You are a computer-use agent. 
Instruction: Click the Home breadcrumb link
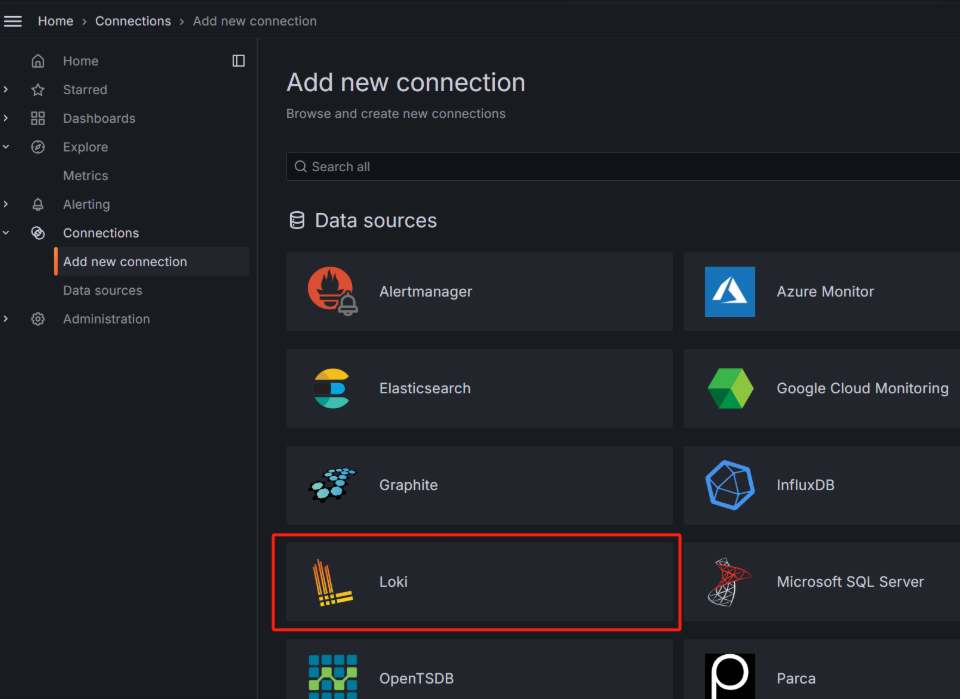(x=55, y=21)
